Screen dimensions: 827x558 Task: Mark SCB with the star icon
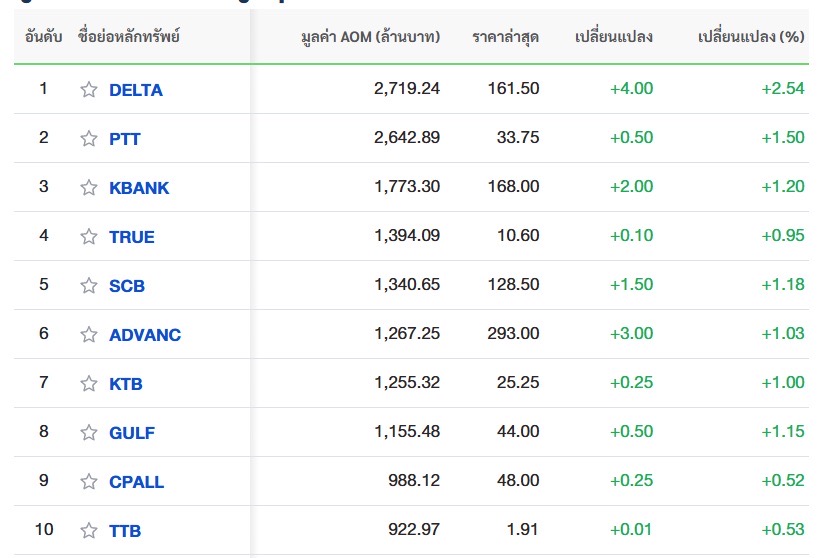[x=89, y=285]
